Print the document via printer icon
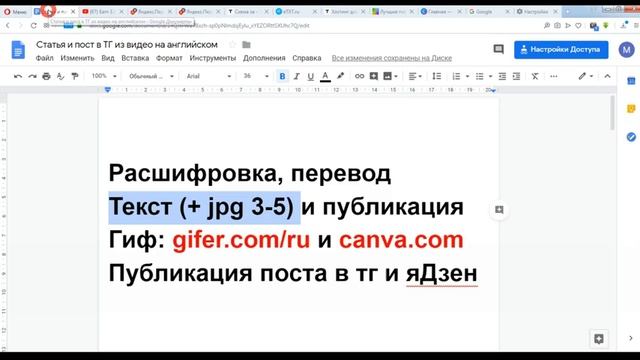Viewport: 640px width, 360px height. pos(46,76)
